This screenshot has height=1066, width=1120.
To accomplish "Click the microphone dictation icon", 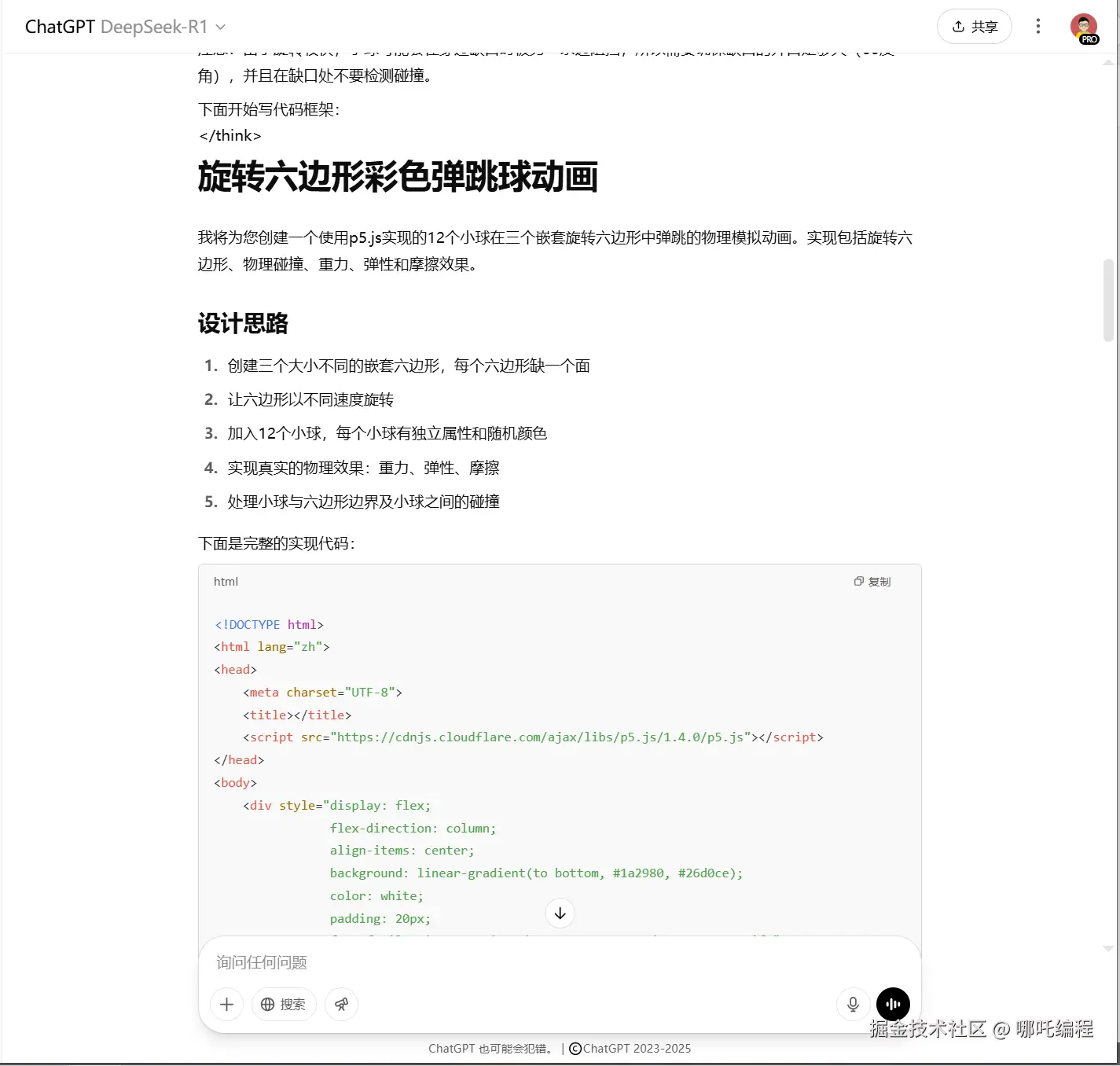I will (x=853, y=1004).
